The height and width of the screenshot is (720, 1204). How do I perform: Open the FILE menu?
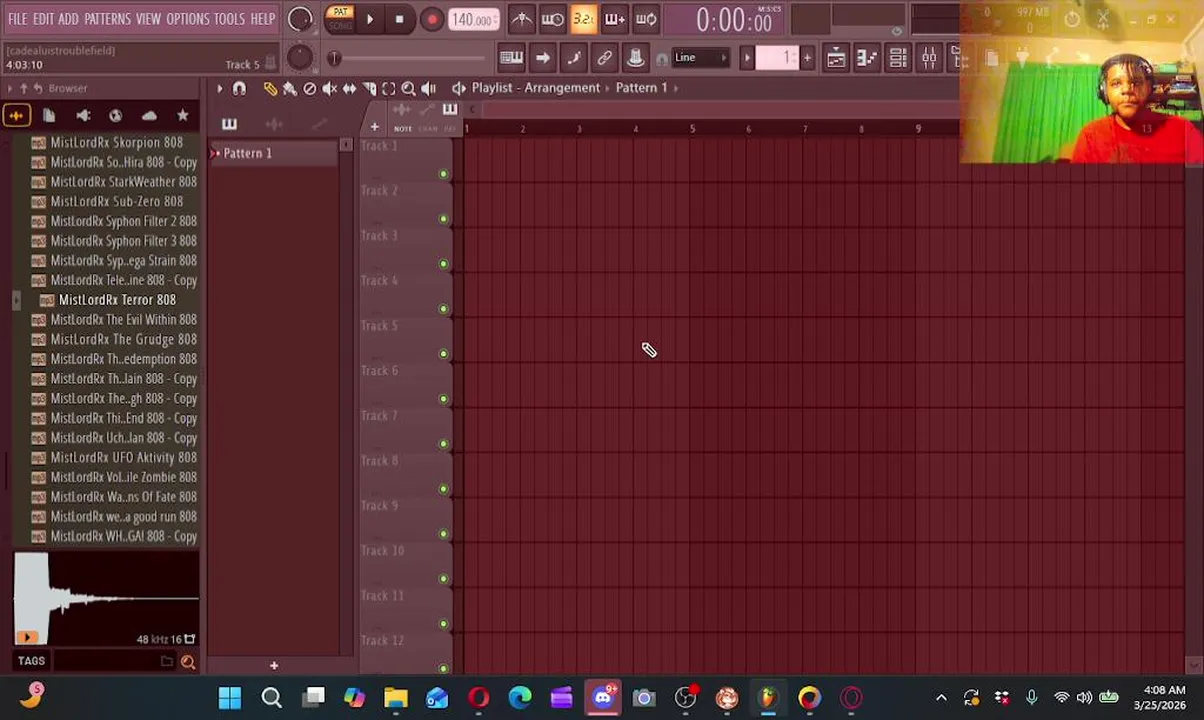[17, 19]
